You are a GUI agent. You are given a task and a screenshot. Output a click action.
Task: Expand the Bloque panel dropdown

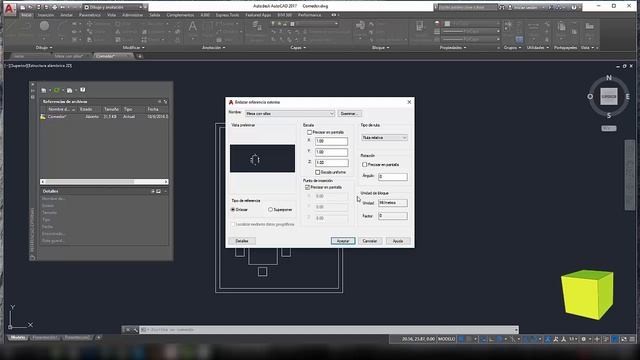pos(380,48)
